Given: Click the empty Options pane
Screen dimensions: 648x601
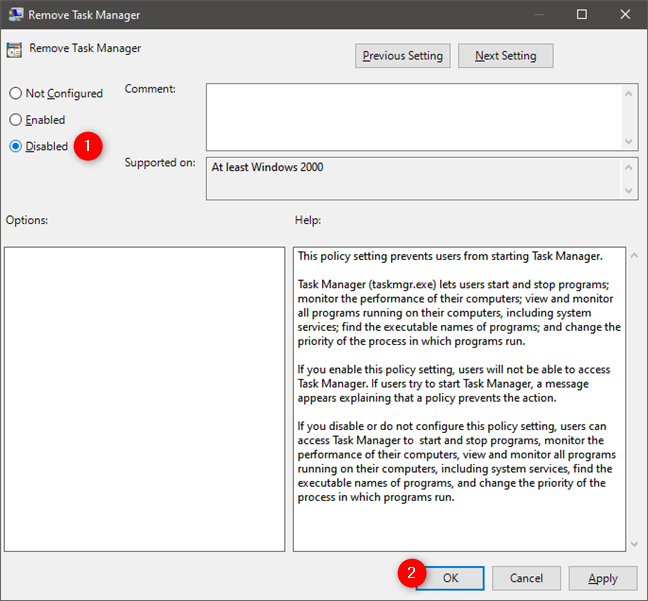Looking at the screenshot, I should 144,398.
